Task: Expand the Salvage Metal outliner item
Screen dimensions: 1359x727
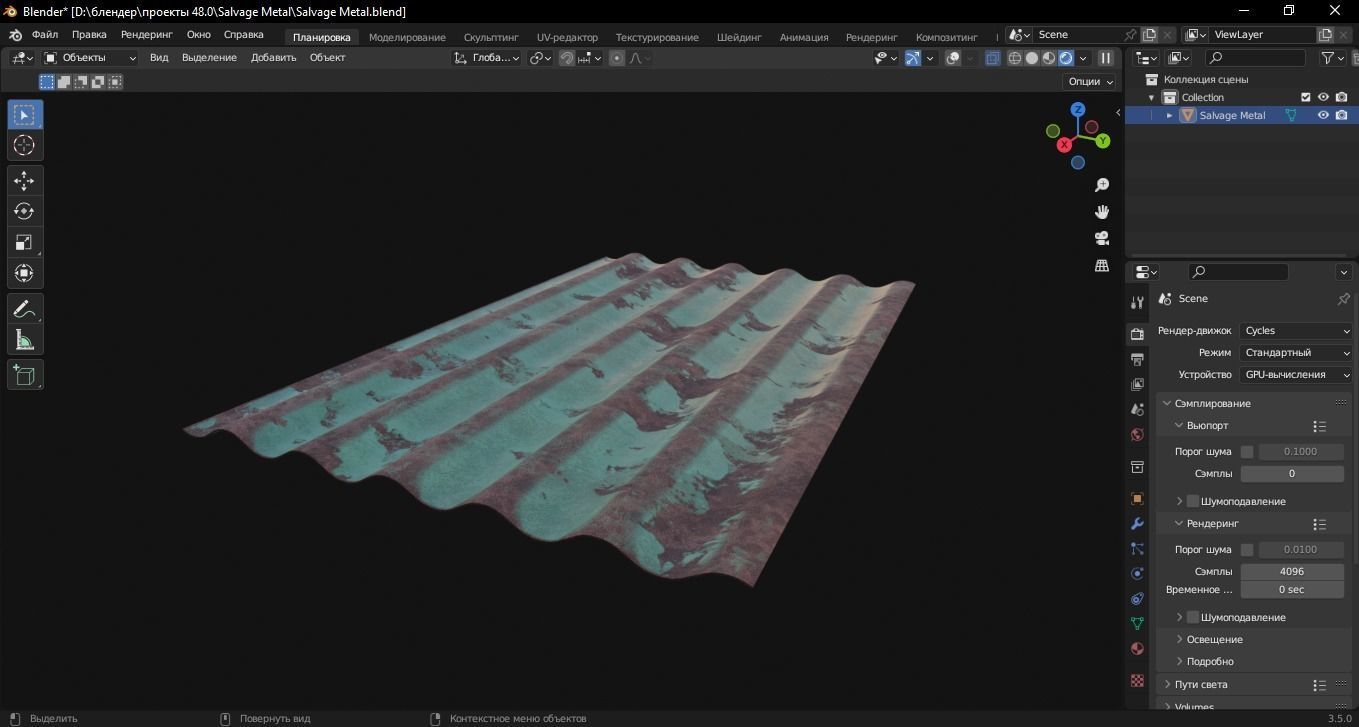Action: pos(1169,115)
